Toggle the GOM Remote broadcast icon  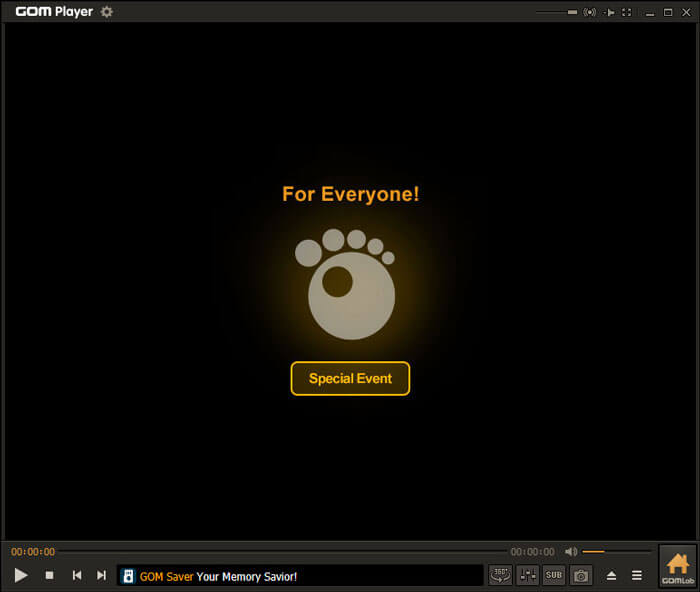coord(589,12)
